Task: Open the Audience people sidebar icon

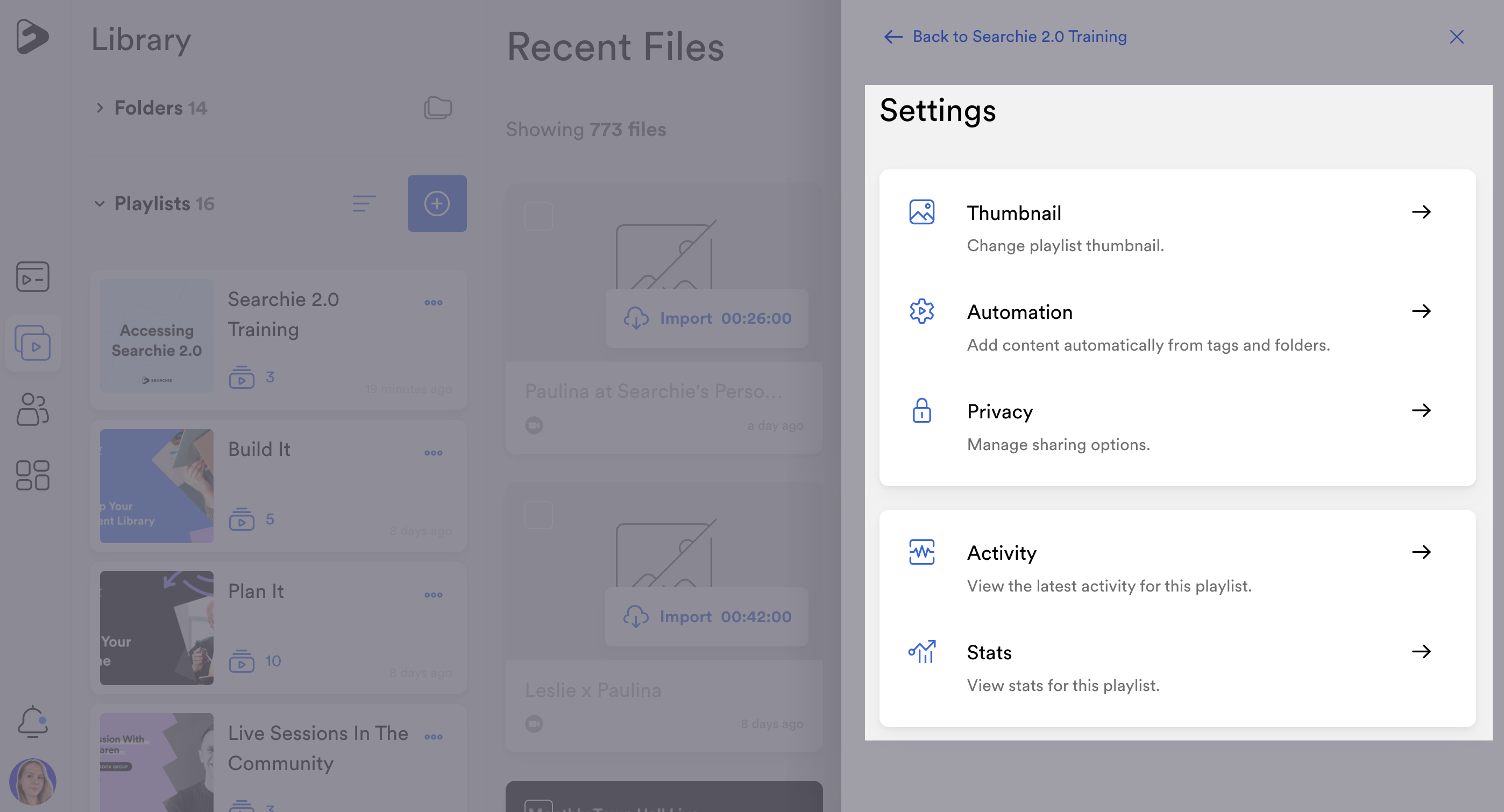Action: click(x=33, y=409)
